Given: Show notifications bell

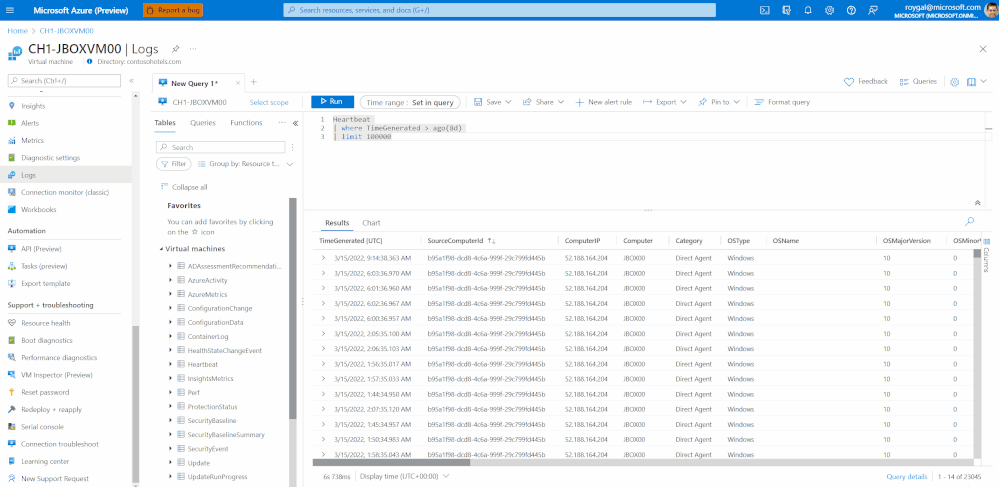Looking at the screenshot, I should tap(808, 10).
